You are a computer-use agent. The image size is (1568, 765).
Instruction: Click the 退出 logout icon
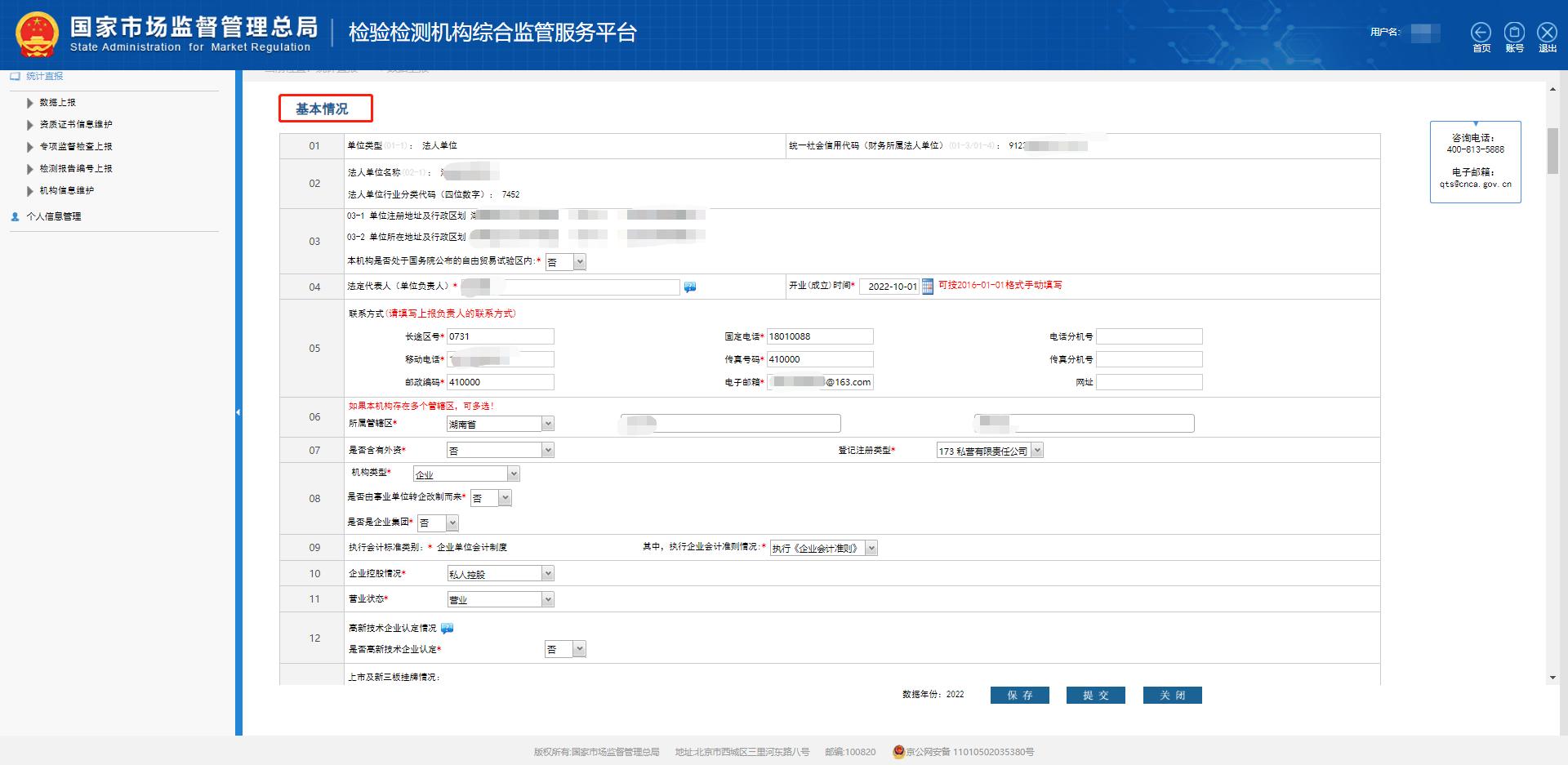pyautogui.click(x=1546, y=33)
